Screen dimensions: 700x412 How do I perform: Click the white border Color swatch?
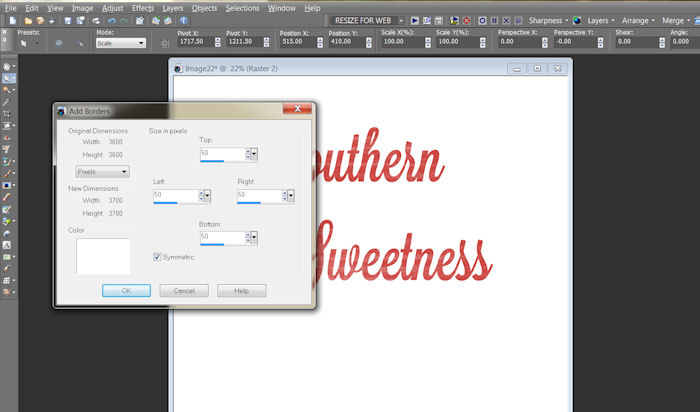(x=103, y=255)
